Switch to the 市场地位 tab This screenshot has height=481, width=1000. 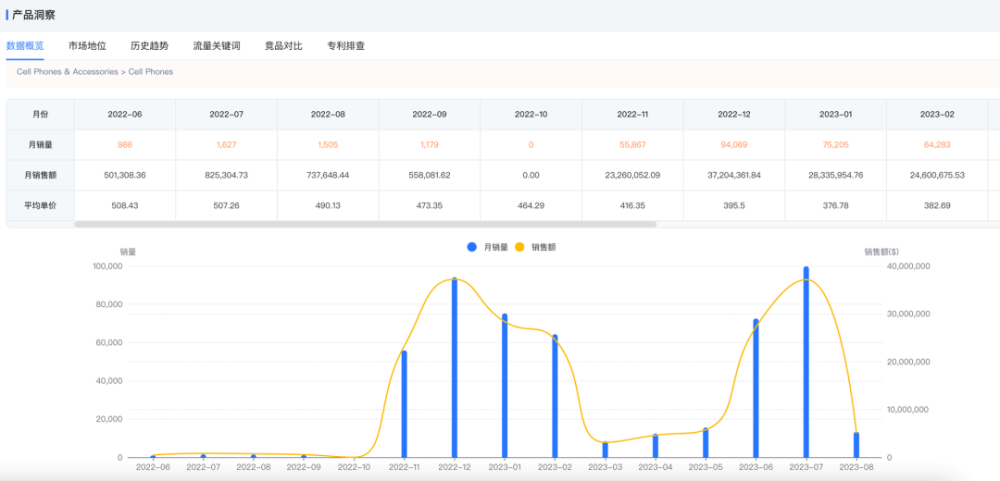87,46
